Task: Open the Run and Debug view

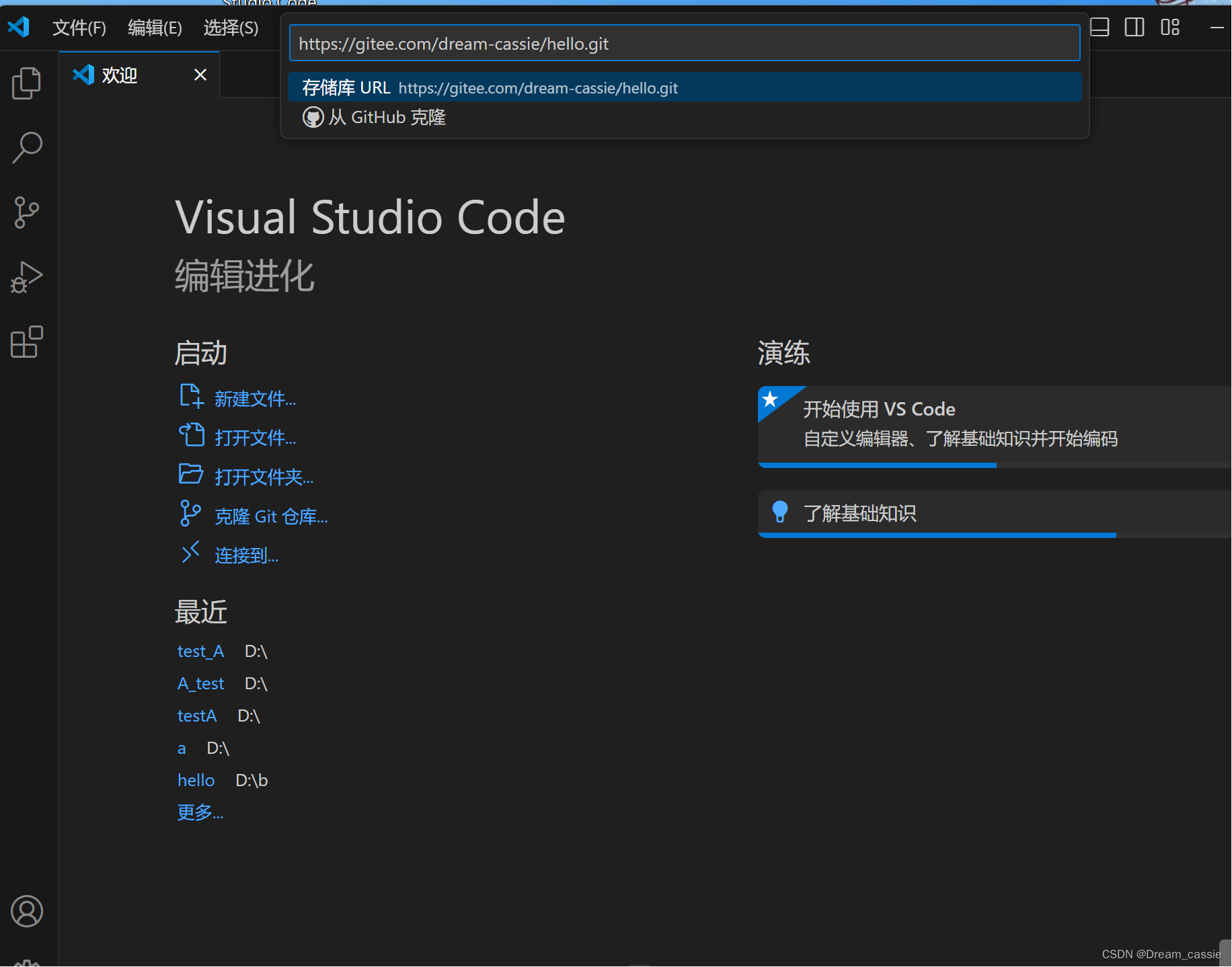Action: [26, 276]
